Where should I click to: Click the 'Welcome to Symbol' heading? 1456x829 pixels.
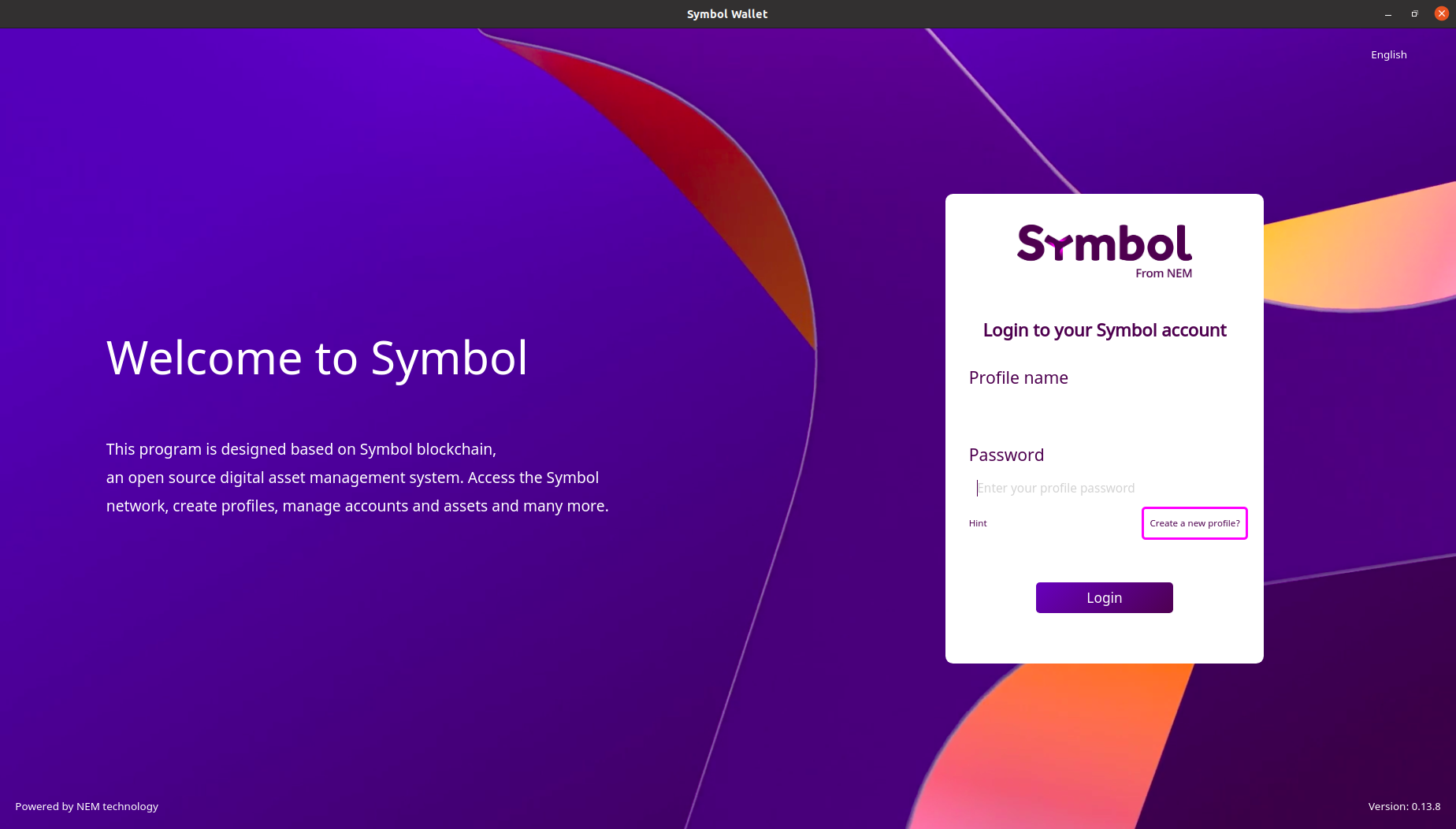coord(317,359)
